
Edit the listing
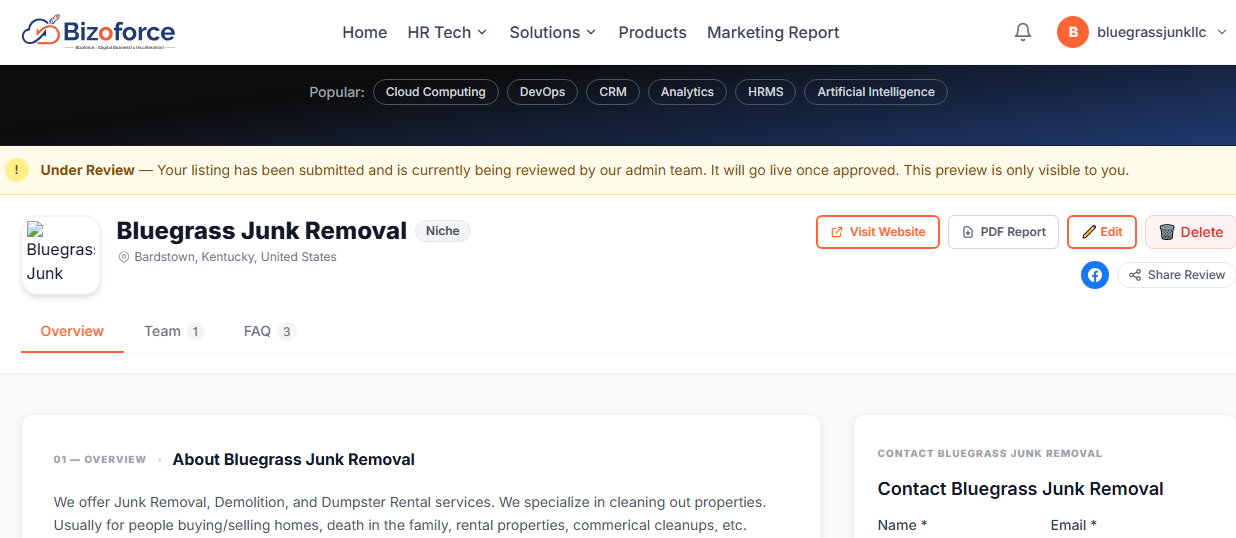[x=1102, y=232]
